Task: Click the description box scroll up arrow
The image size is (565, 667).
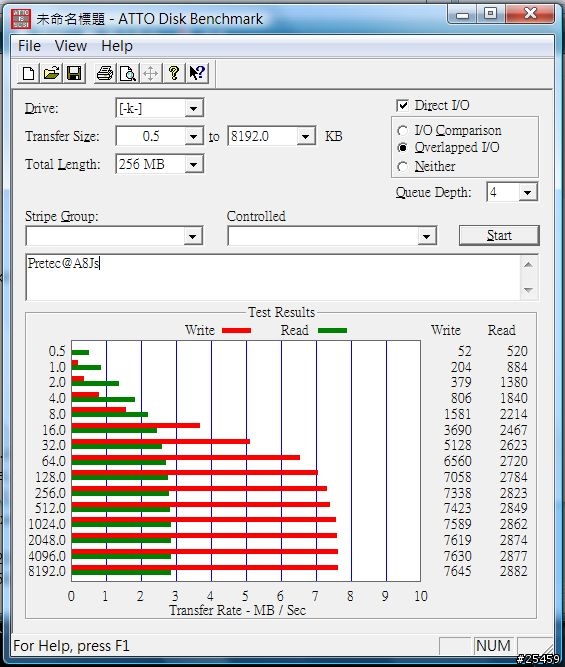Action: coord(528,265)
